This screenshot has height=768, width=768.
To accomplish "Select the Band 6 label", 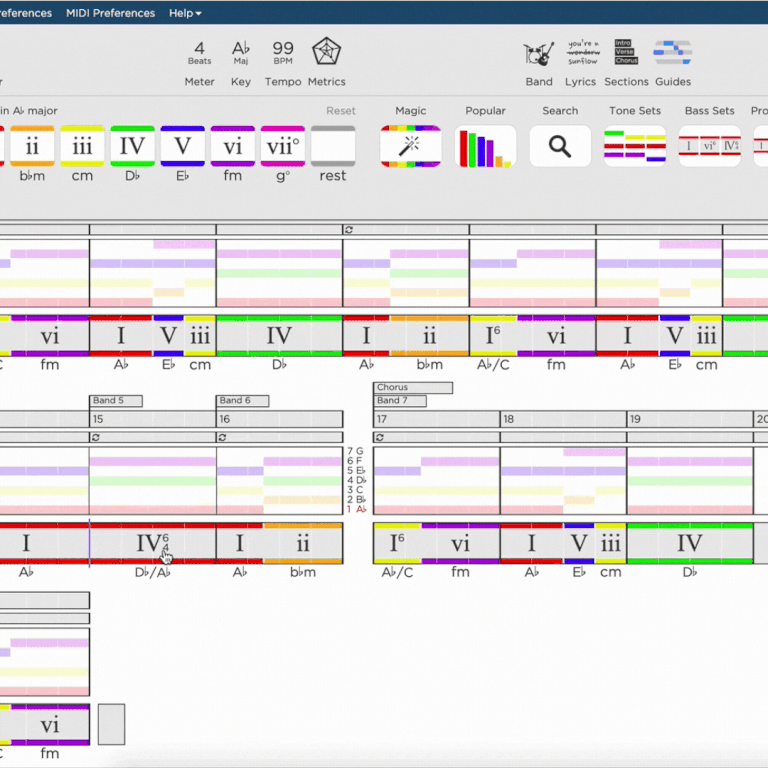I will coord(242,401).
